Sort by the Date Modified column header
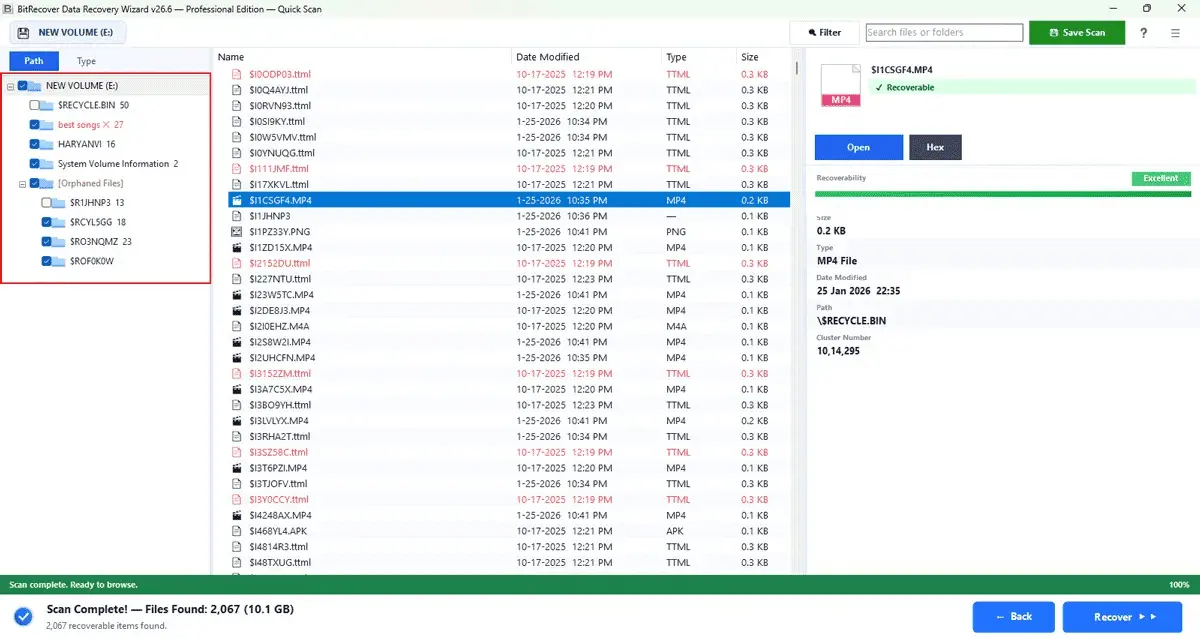The height and width of the screenshot is (639, 1200). (x=586, y=57)
